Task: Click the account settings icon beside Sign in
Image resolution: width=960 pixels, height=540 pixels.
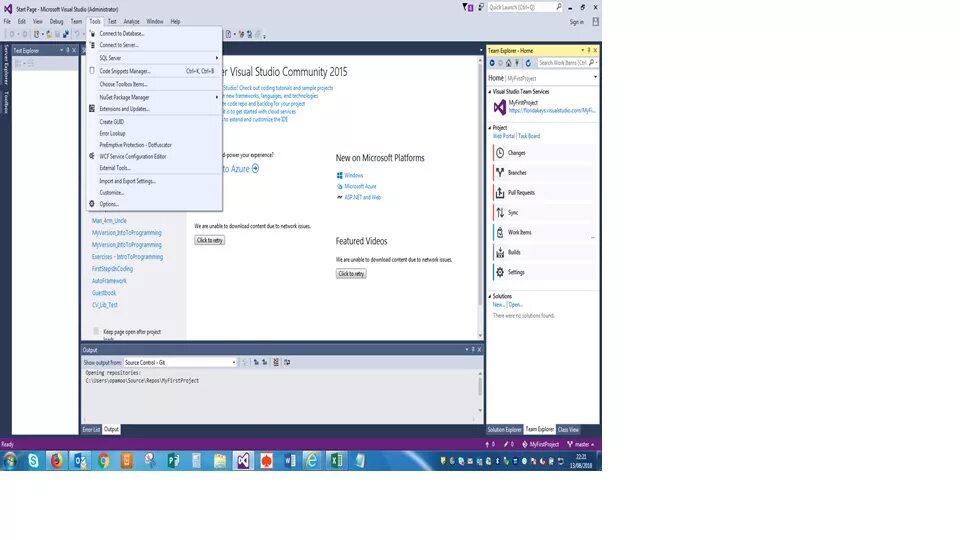Action: tap(595, 21)
